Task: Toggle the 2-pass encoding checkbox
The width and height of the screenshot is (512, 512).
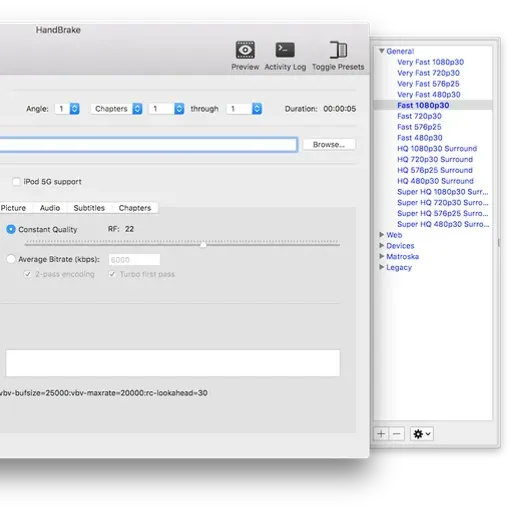Action: tap(27, 274)
